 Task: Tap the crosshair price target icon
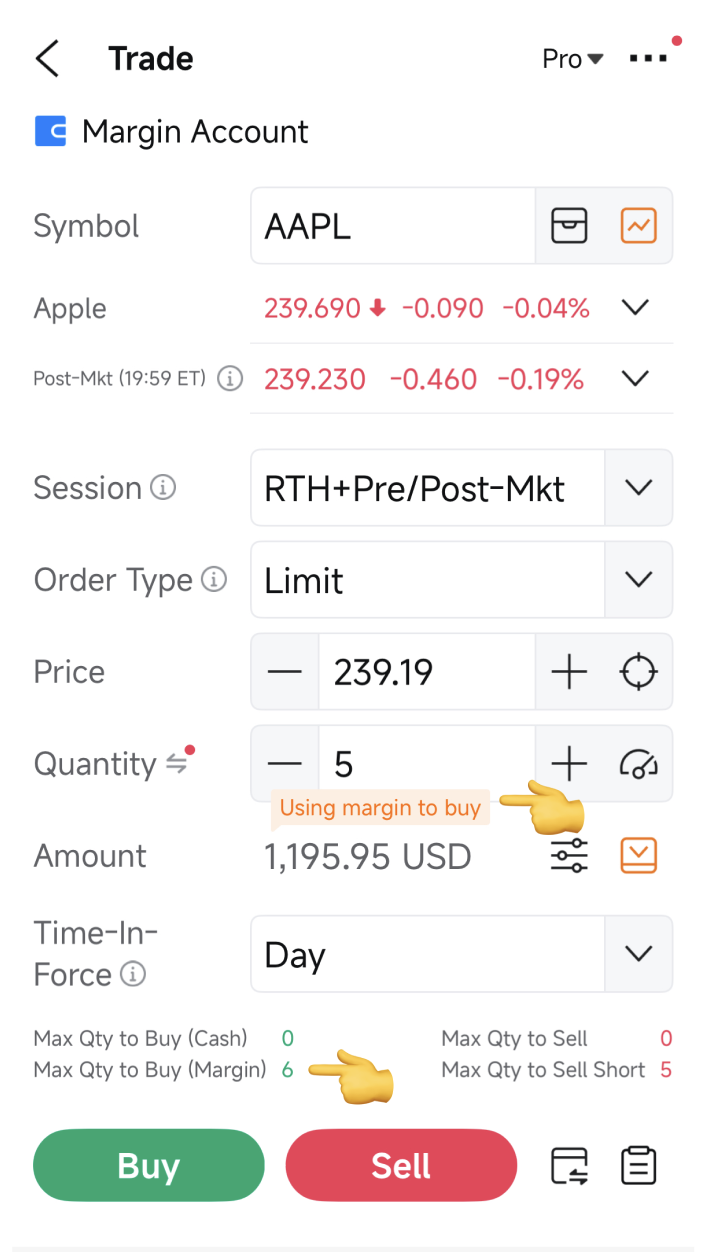pyautogui.click(x=638, y=672)
